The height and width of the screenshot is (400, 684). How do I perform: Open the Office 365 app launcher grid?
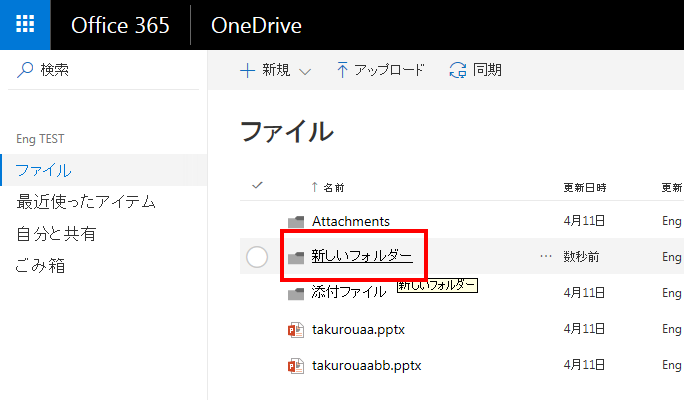point(25,24)
